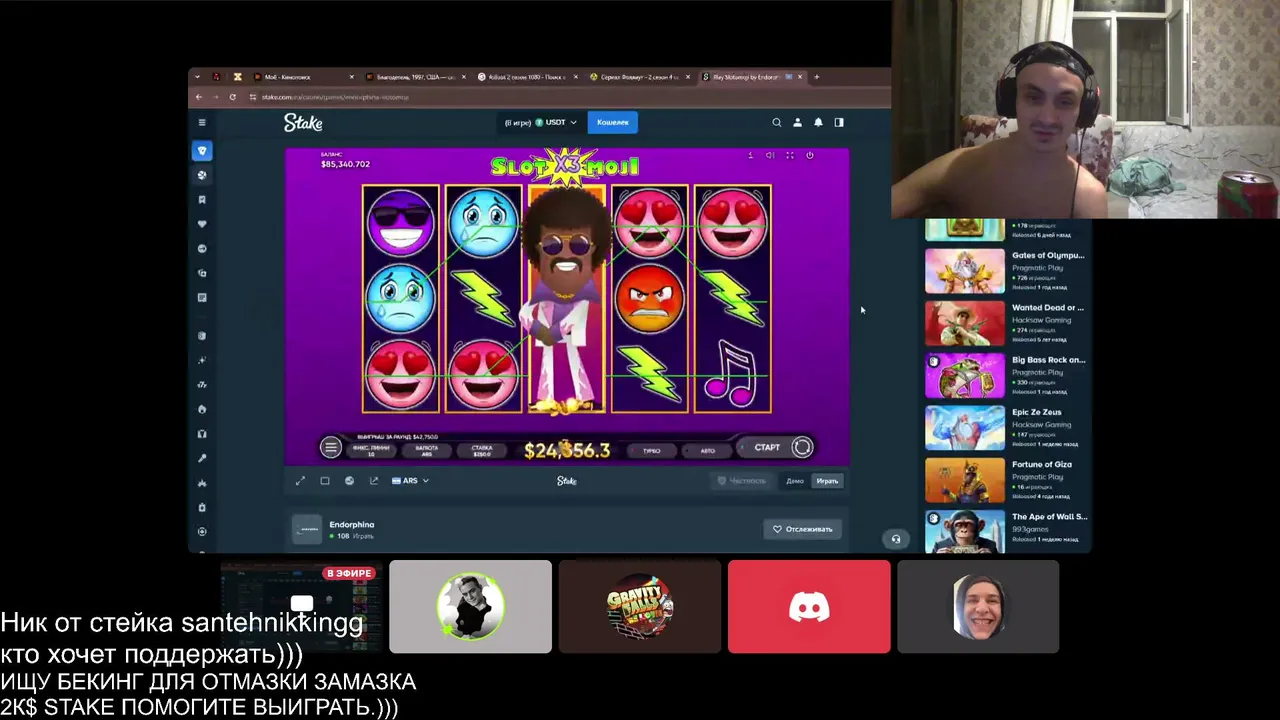The height and width of the screenshot is (720, 1280).
Task: Select the sports ball icon in the sidebar
Action: (202, 175)
